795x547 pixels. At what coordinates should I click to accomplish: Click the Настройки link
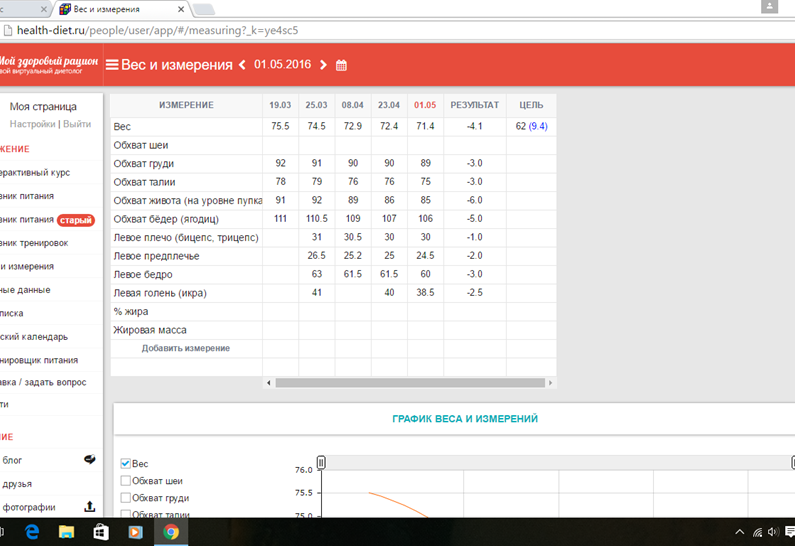pos(32,124)
